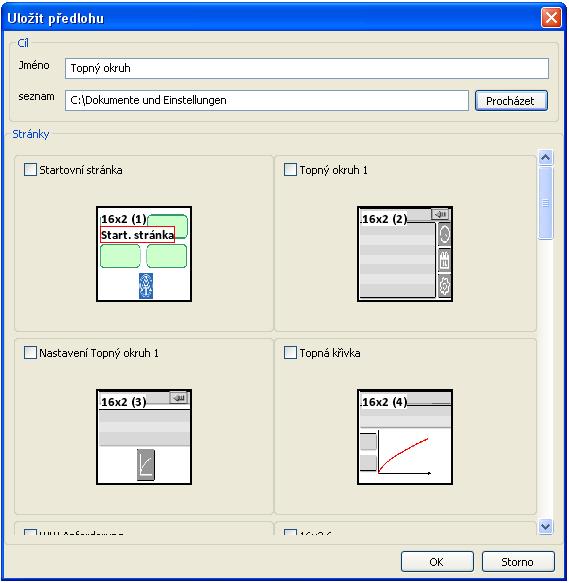Screen dimensions: 569x583
Task: Select the 16x2 (2) page thumbnail
Action: pos(405,254)
